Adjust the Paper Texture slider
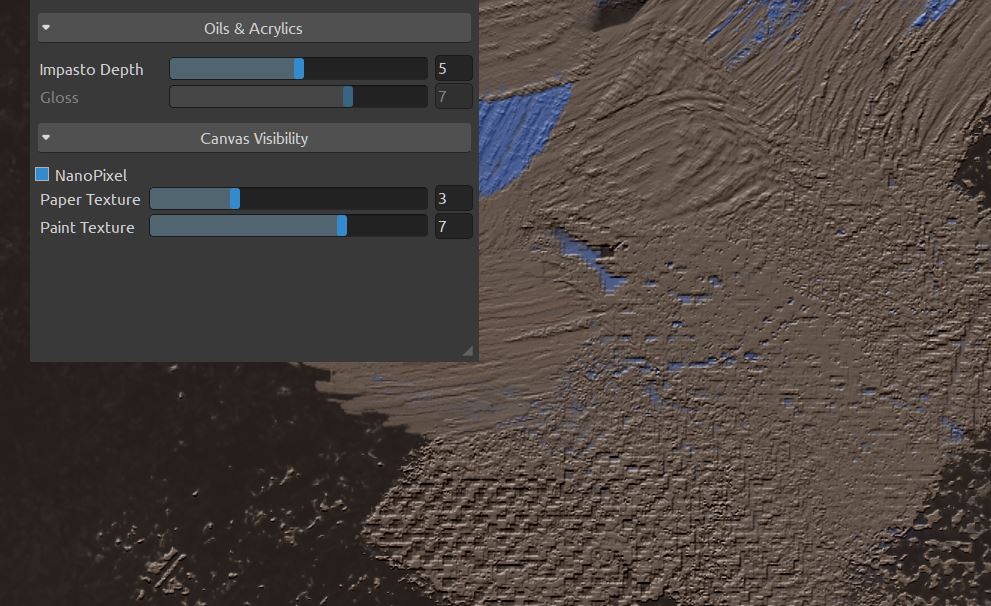 coord(236,198)
